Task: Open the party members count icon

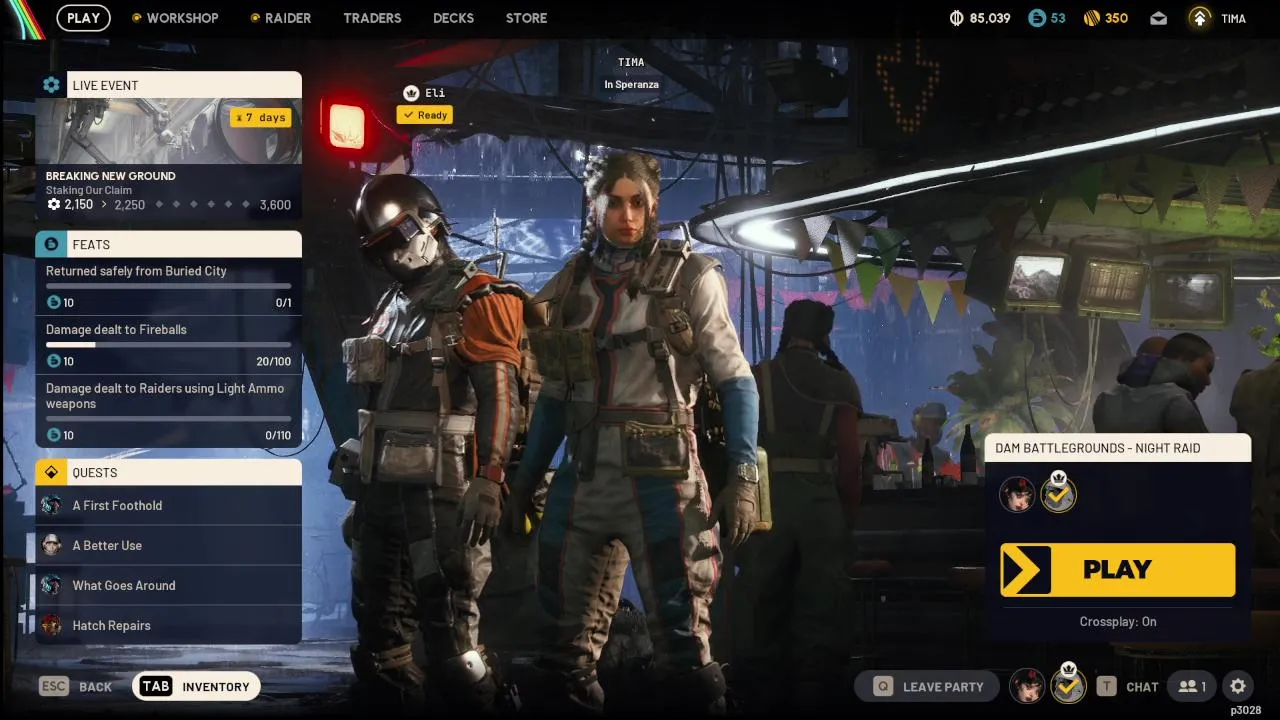Action: click(x=1191, y=686)
